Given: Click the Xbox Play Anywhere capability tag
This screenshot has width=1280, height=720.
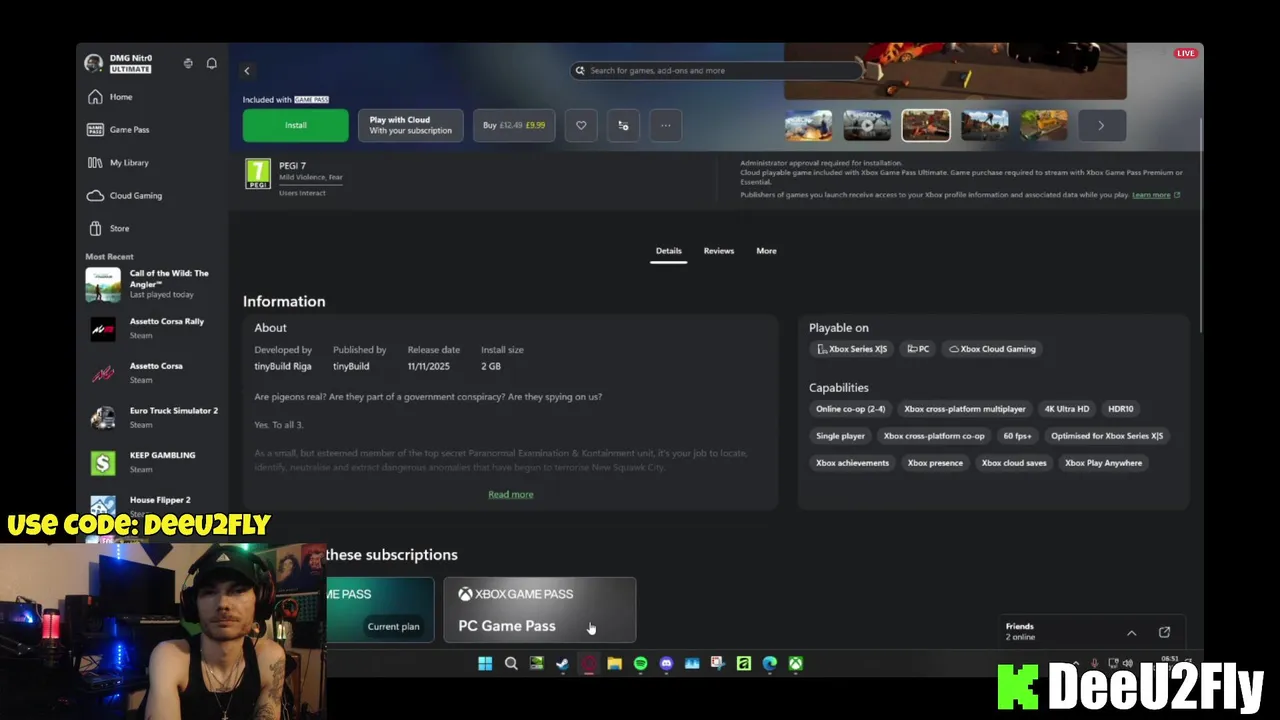Looking at the screenshot, I should point(1103,463).
